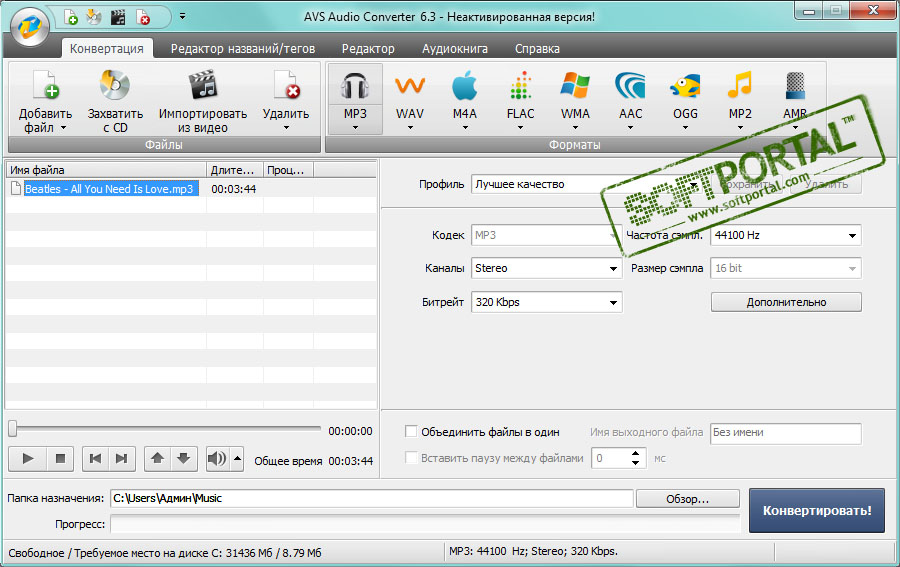Click the Stop playback button
This screenshot has height=567, width=900.
(x=60, y=458)
